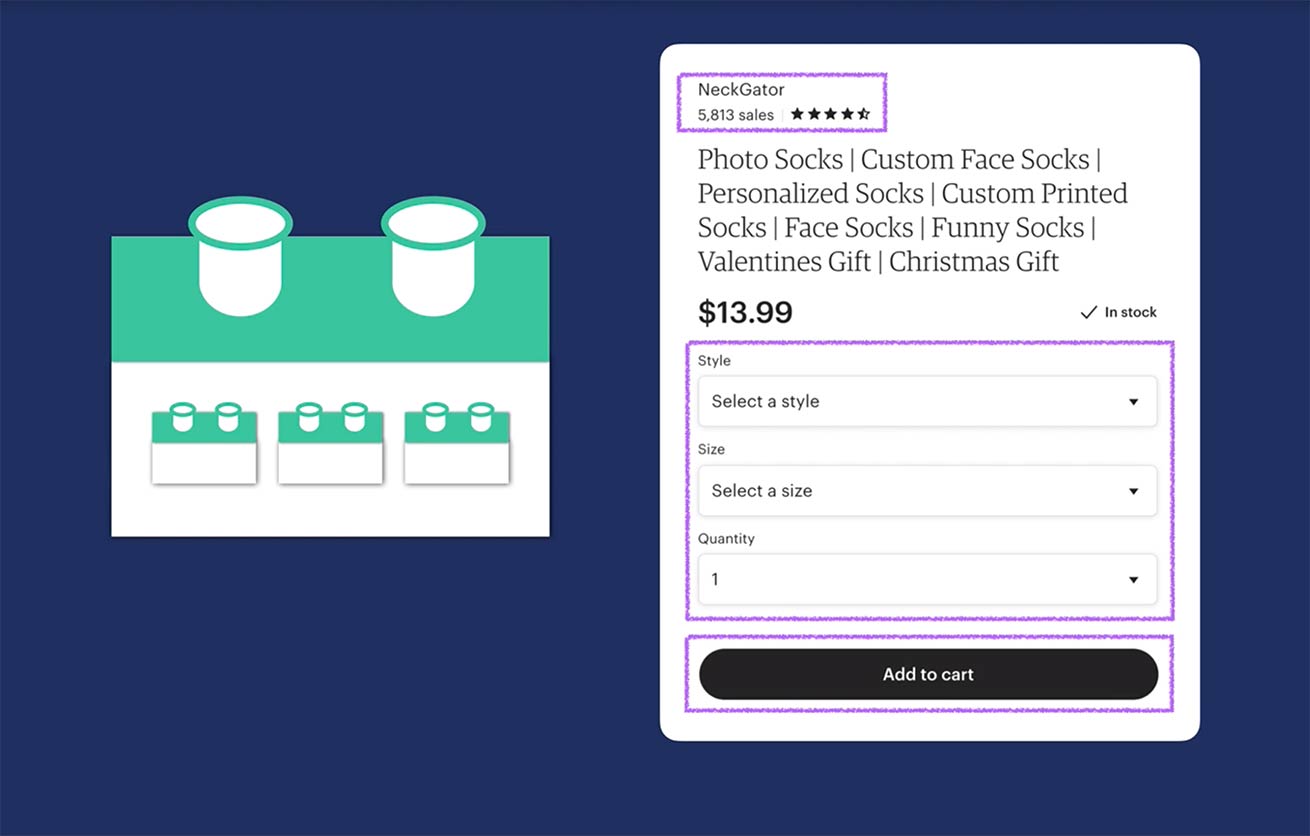The image size is (1310, 836).
Task: Click the Style field label
Action: [x=714, y=360]
